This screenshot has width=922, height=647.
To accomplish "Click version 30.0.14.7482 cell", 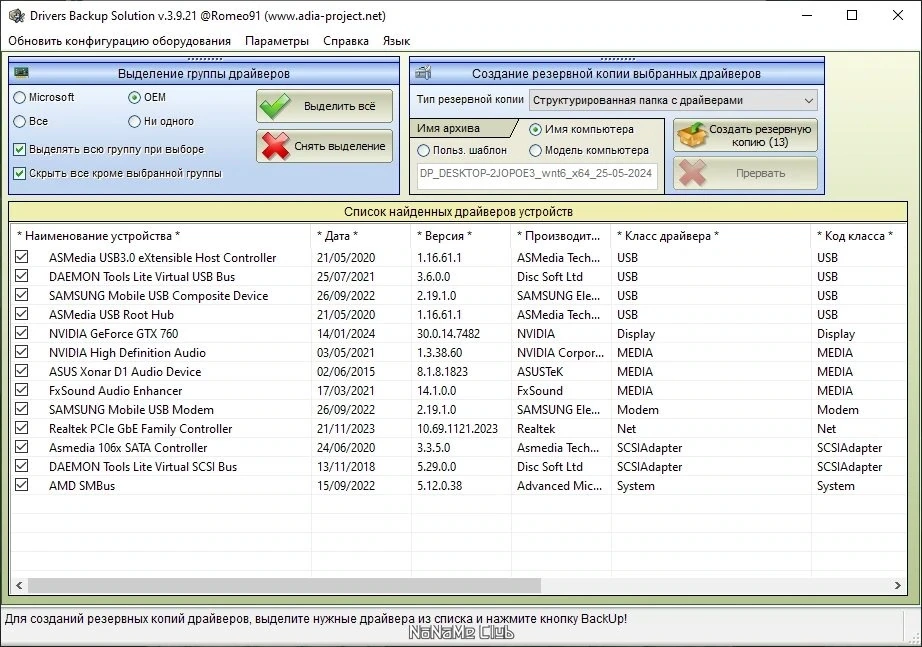I will [449, 333].
